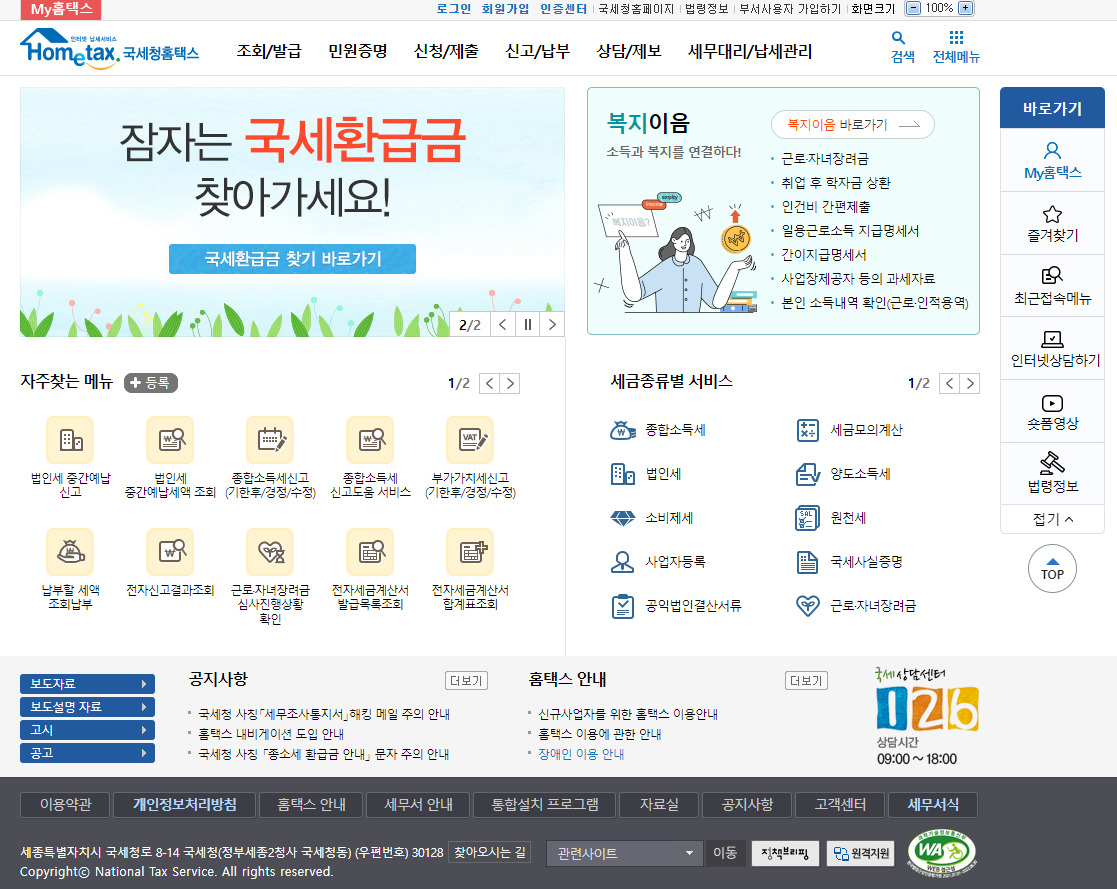Open the 신고/납부 menu
Viewport: 1117px width, 889px height.
(x=537, y=51)
